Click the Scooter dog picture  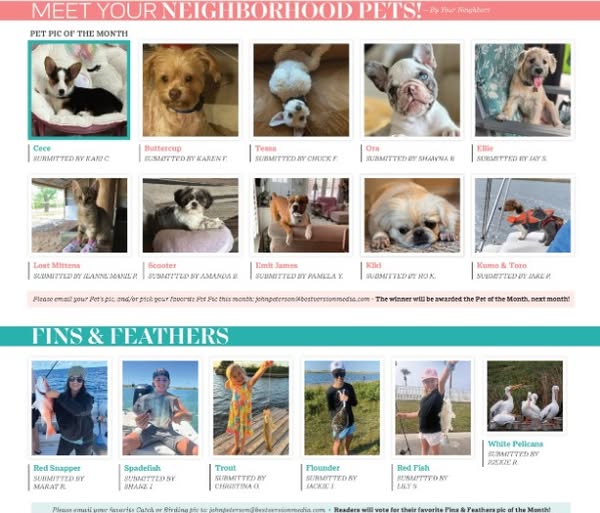[x=190, y=215]
